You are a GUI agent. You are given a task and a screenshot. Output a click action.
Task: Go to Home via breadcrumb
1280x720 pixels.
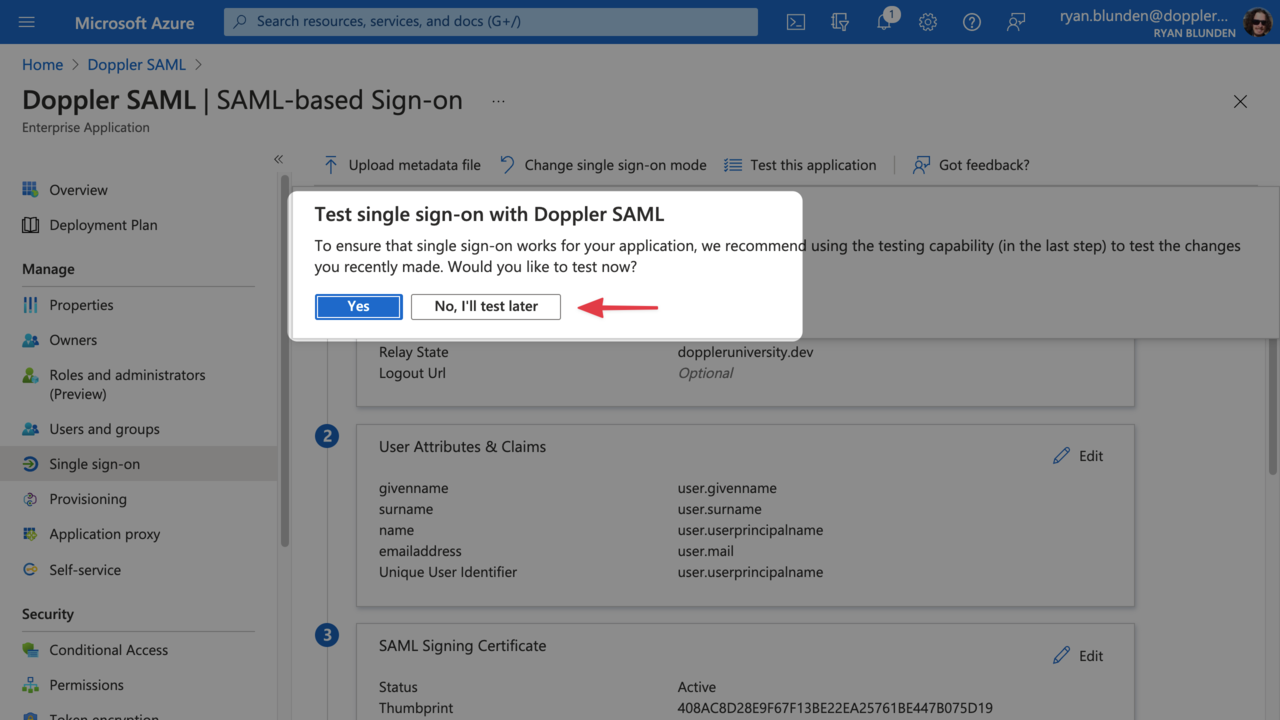pos(42,64)
